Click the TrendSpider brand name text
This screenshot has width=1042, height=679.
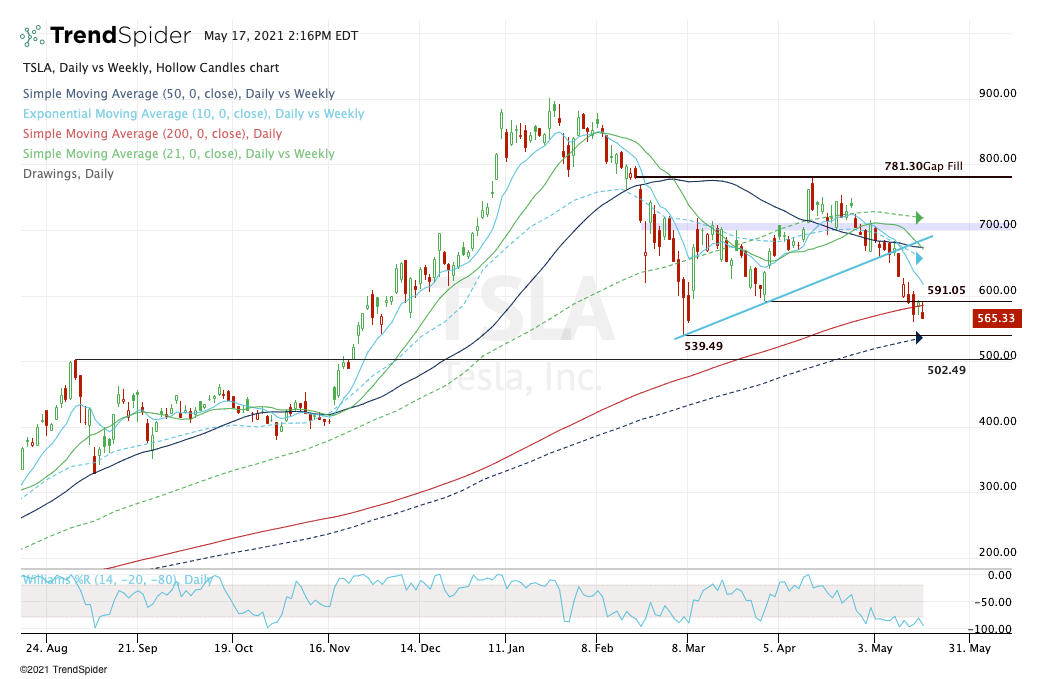coord(120,35)
